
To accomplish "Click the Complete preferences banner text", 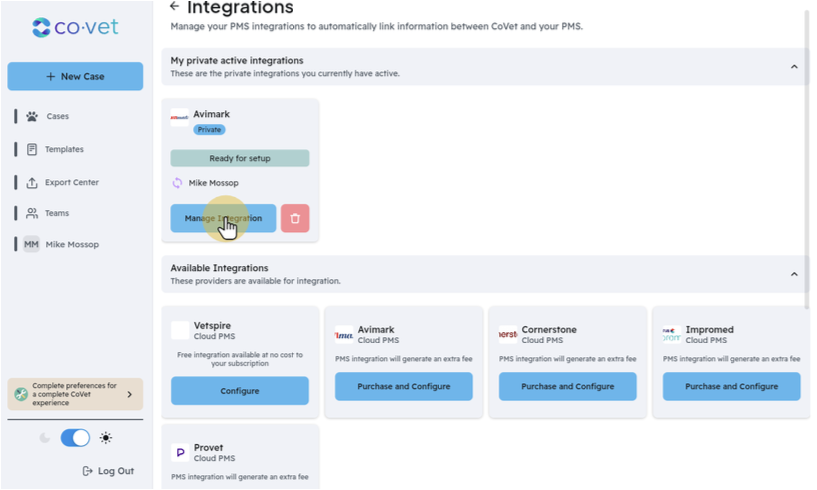I will pyautogui.click(x=75, y=395).
